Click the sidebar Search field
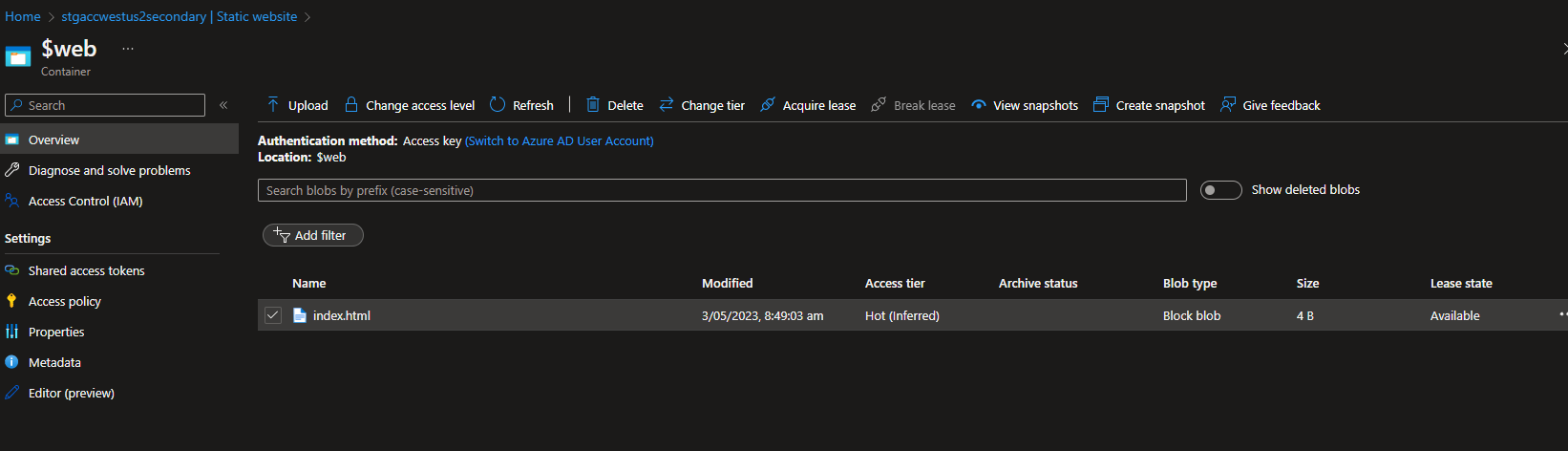The height and width of the screenshot is (451, 1568). click(105, 105)
